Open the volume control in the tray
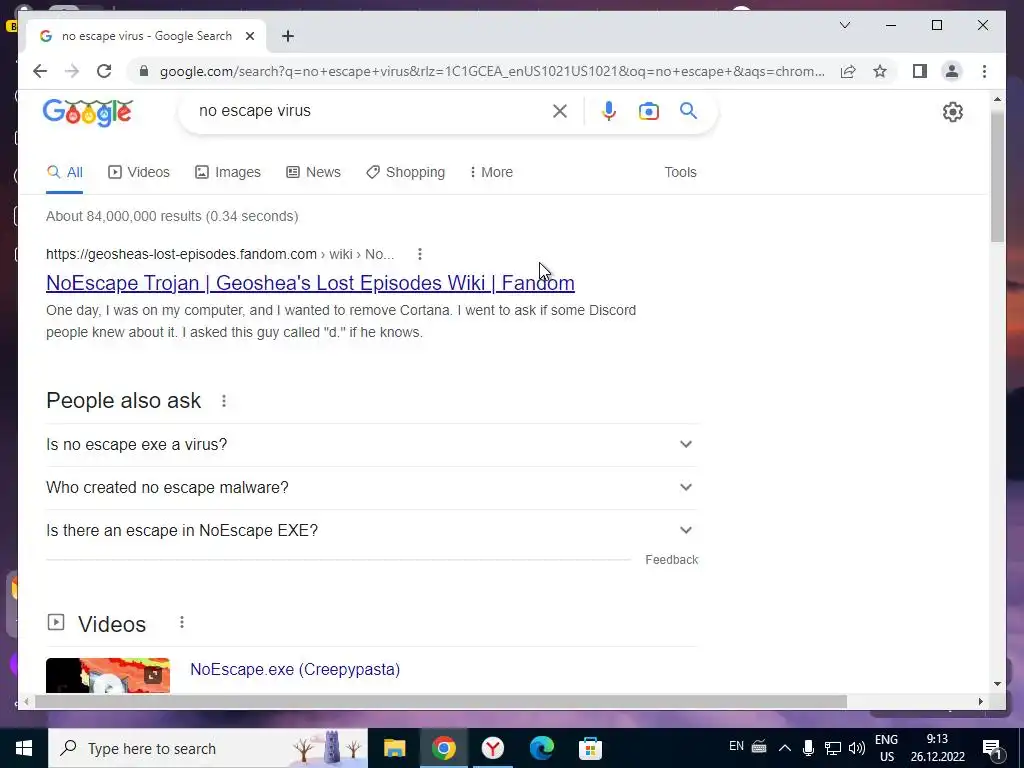The height and width of the screenshot is (768, 1024). coord(857,748)
